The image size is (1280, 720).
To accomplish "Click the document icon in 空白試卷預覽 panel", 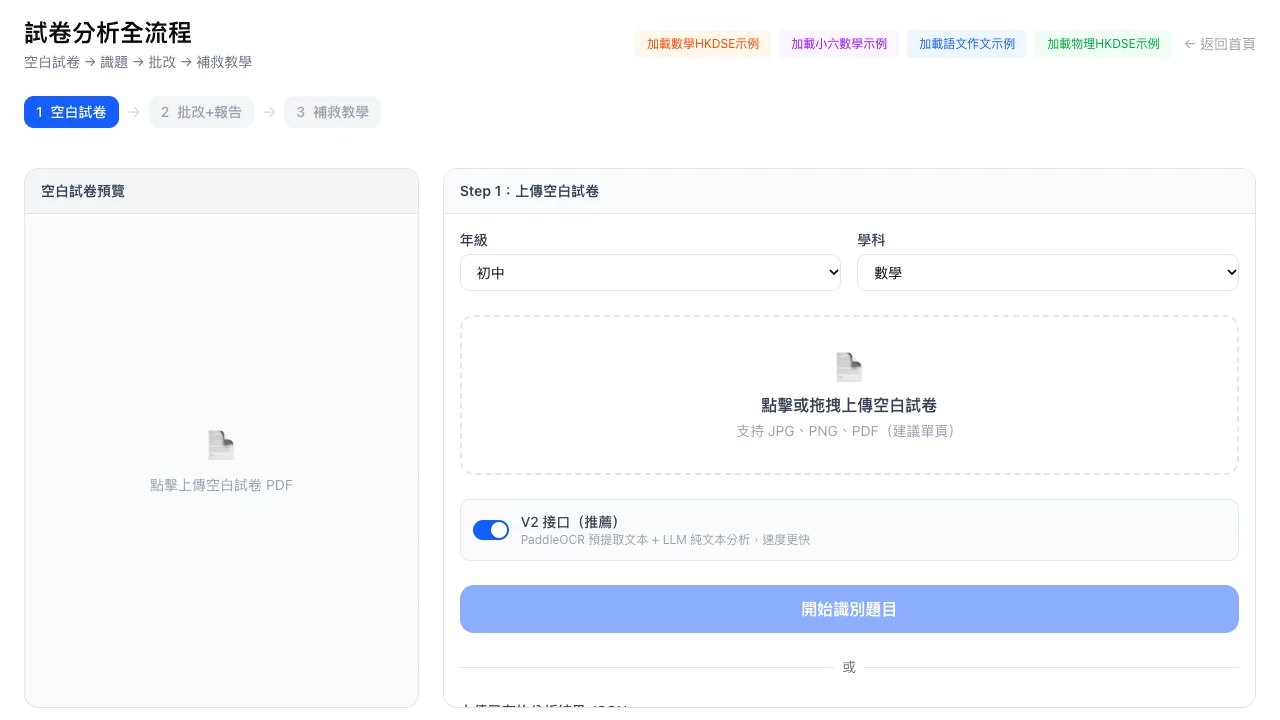I will coord(221,445).
